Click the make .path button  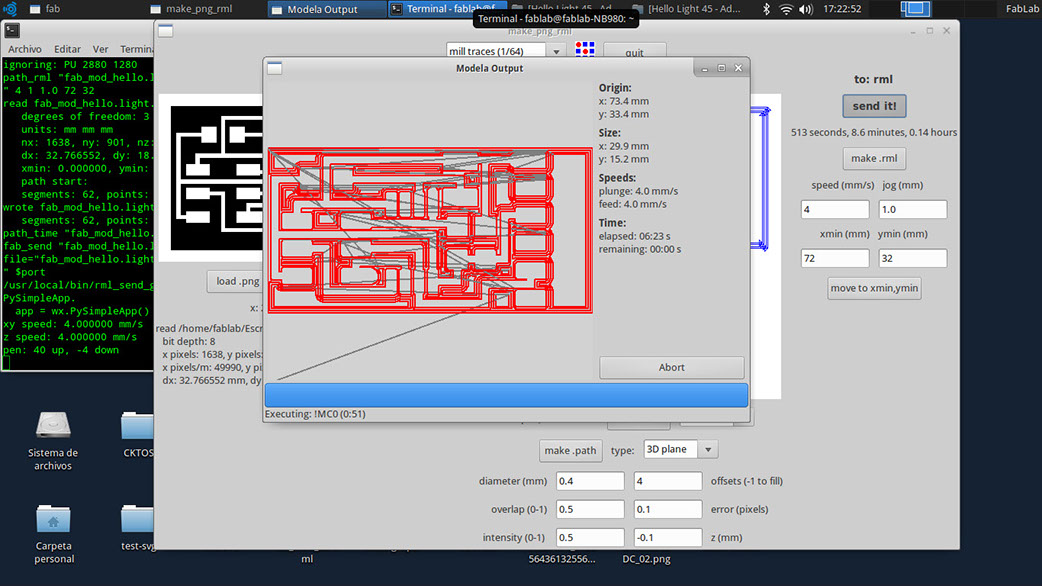click(570, 450)
